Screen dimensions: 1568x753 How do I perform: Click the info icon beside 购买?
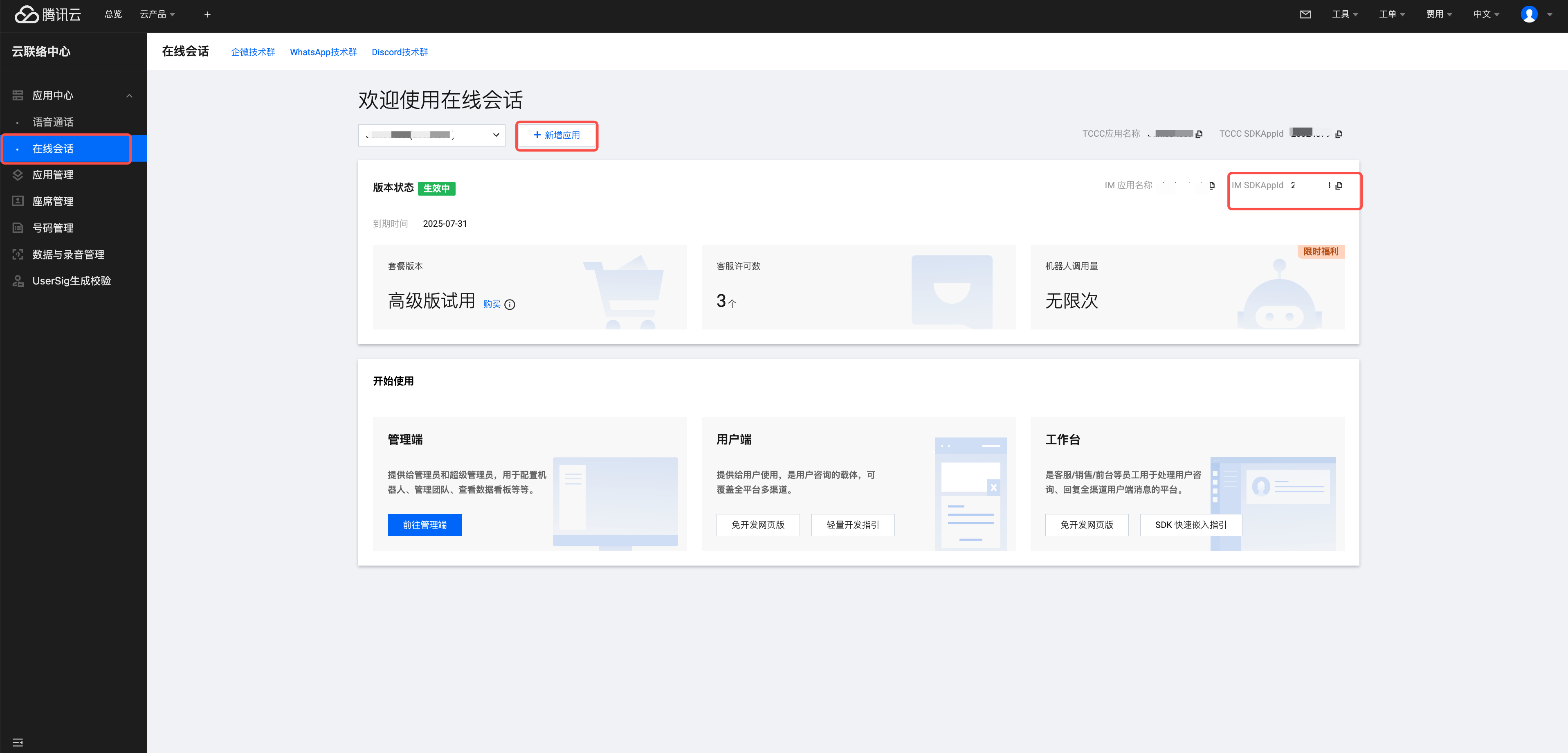(510, 304)
